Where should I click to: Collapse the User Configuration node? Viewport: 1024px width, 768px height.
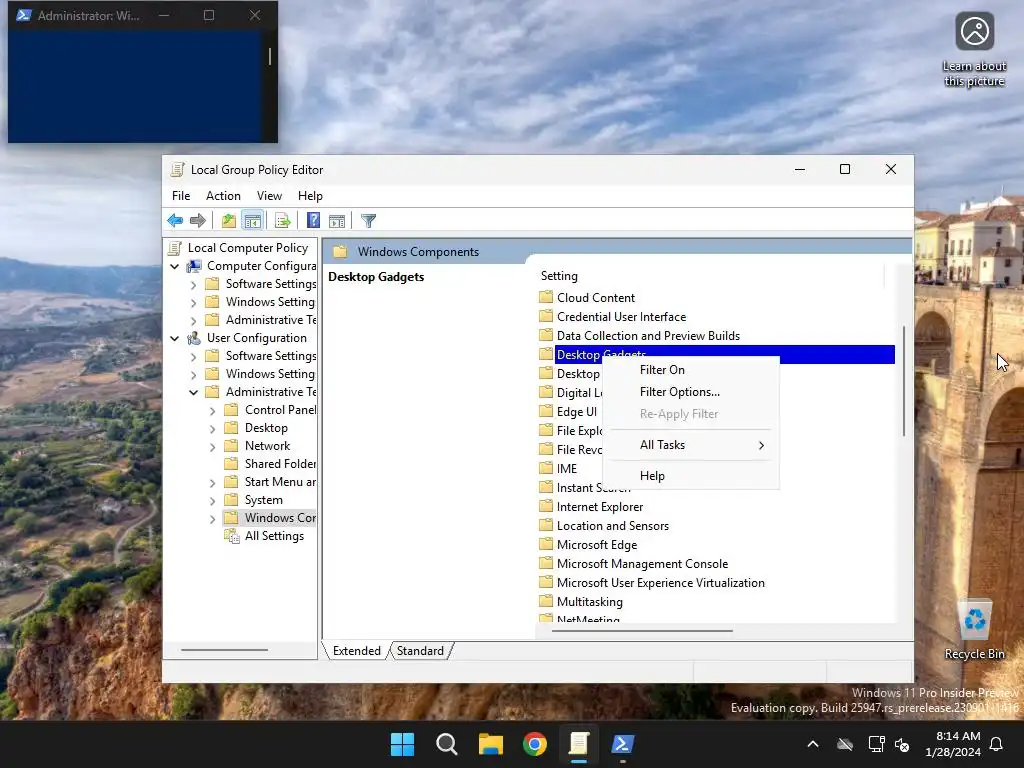[x=174, y=338]
